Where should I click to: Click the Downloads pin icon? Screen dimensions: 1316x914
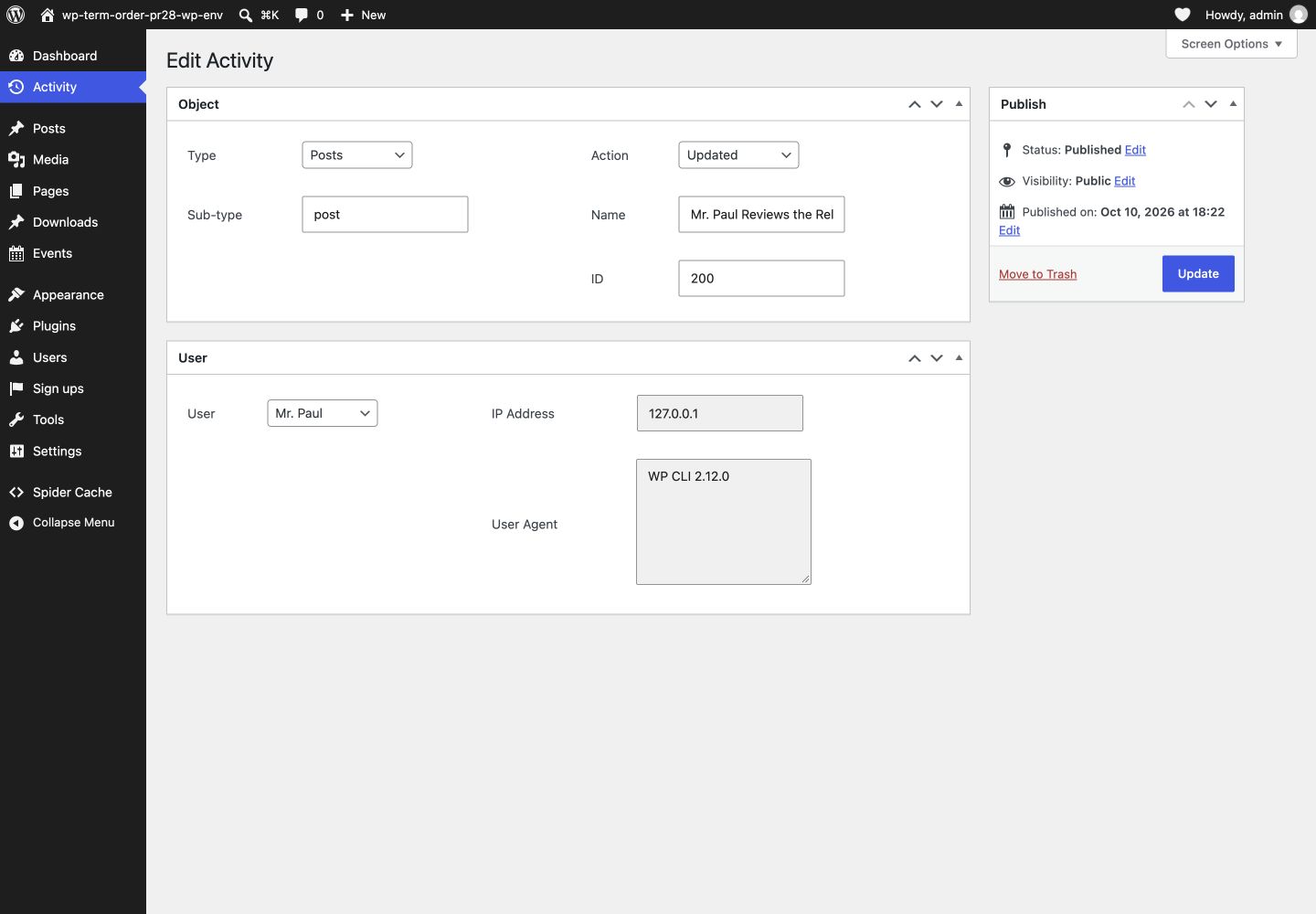[x=16, y=222]
